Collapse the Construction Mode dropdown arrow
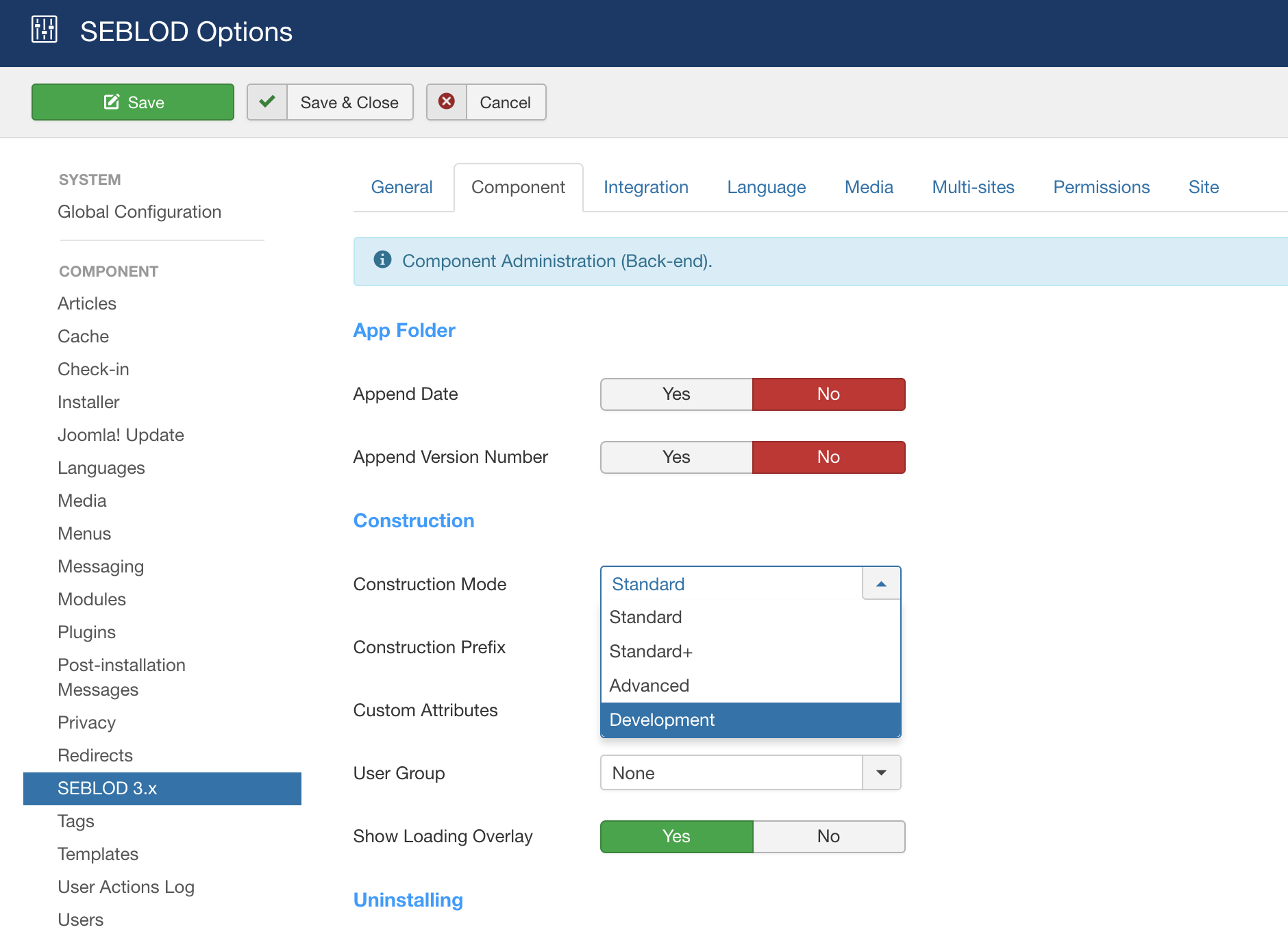The height and width of the screenshot is (934, 1288). point(881,584)
